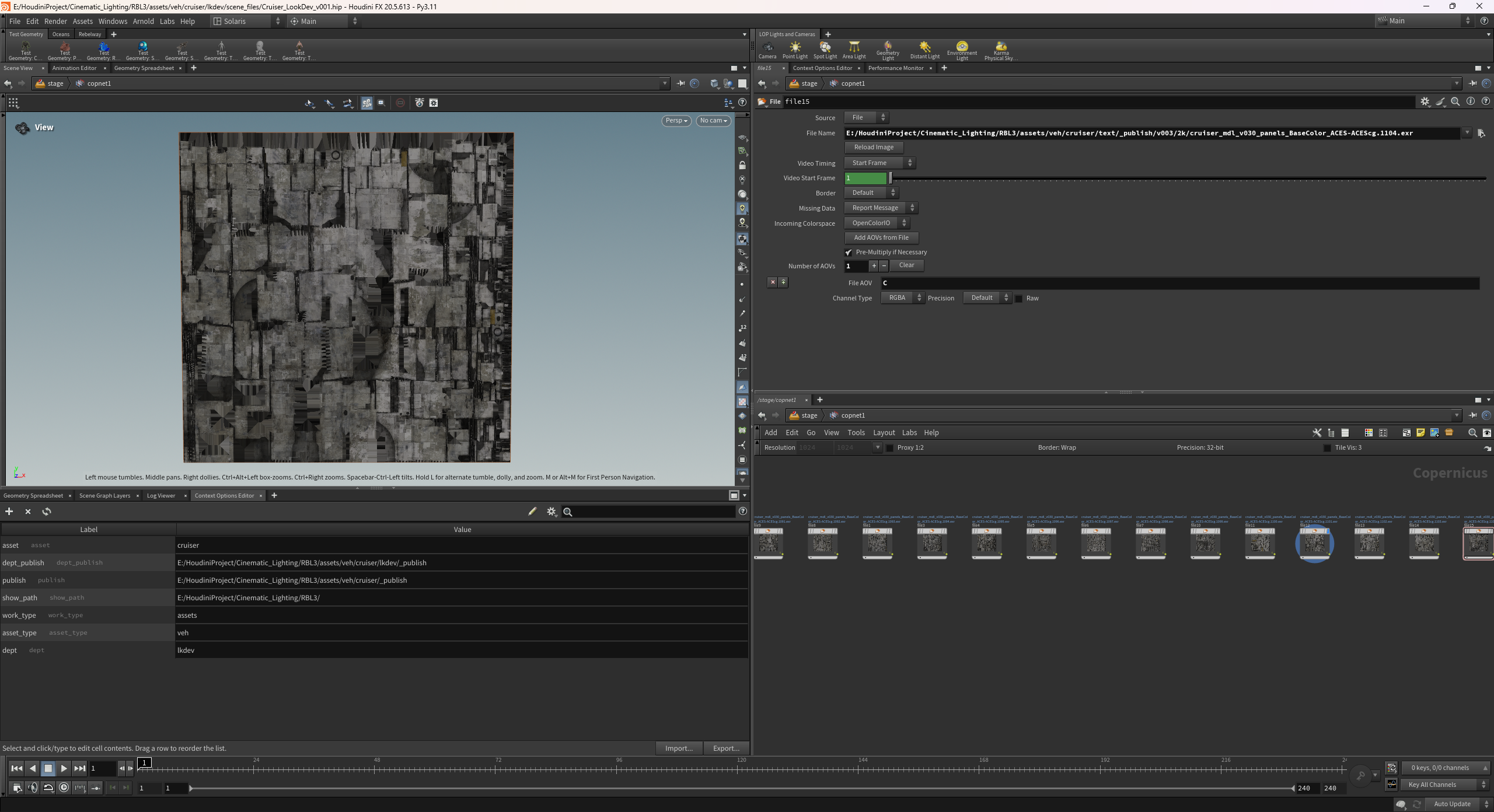Screen dimensions: 1494x812
Task: Click the viewport help question mark icon
Action: click(x=742, y=103)
